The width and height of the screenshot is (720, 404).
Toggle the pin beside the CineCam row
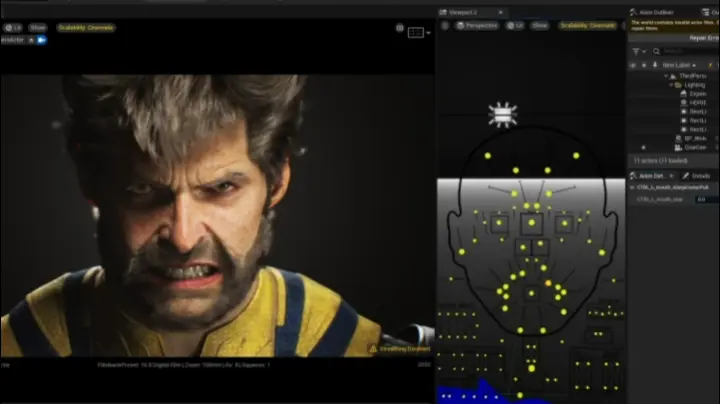(643, 147)
